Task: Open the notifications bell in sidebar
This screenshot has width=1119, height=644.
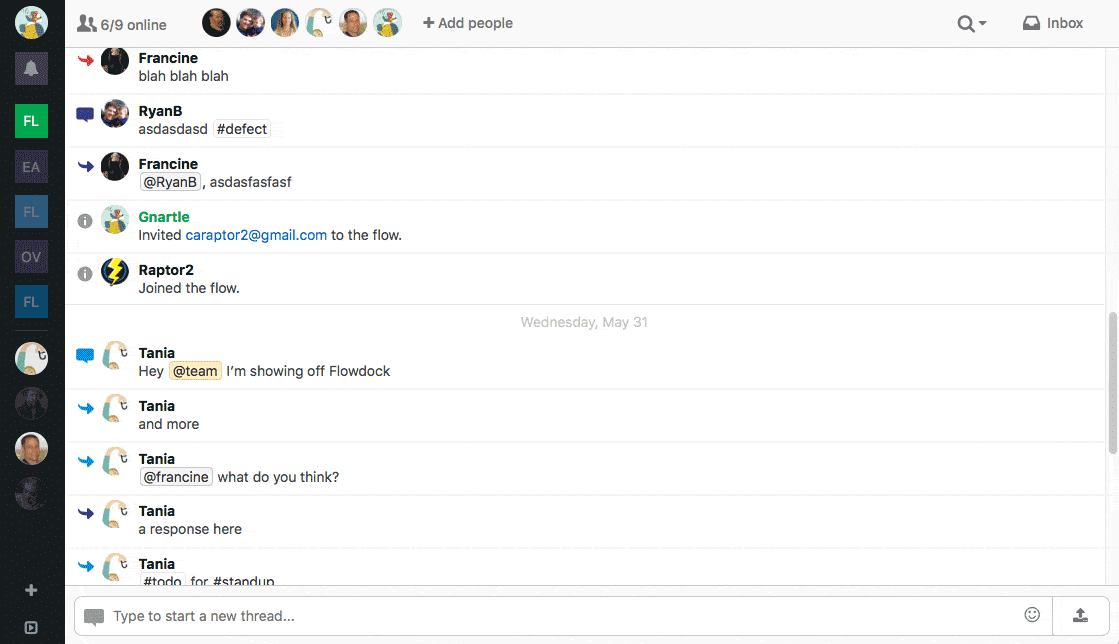Action: 31,69
